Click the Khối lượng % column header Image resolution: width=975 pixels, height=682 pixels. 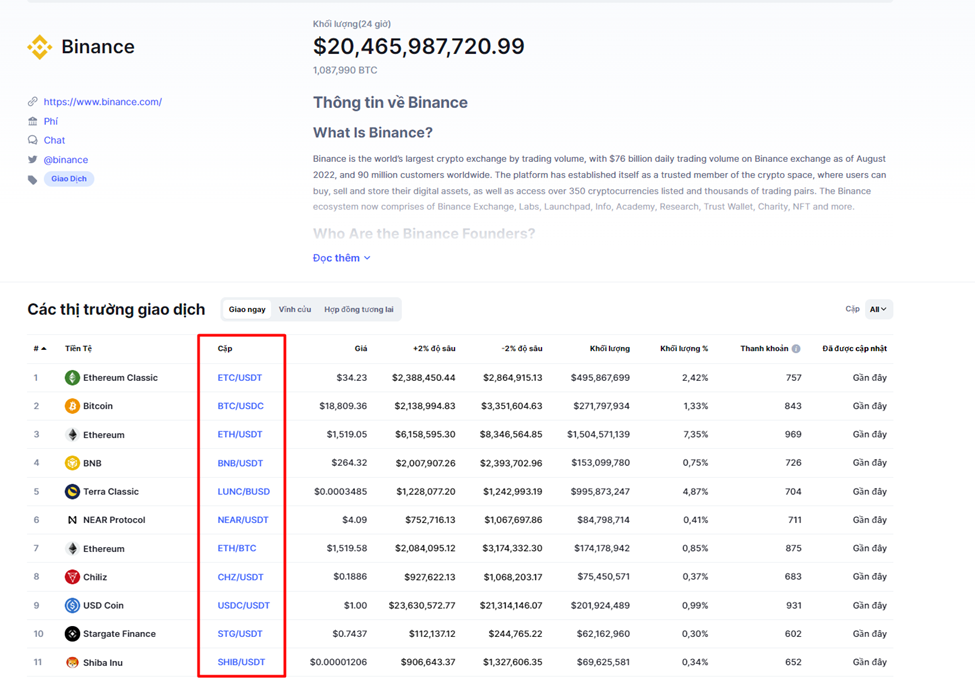coord(684,349)
